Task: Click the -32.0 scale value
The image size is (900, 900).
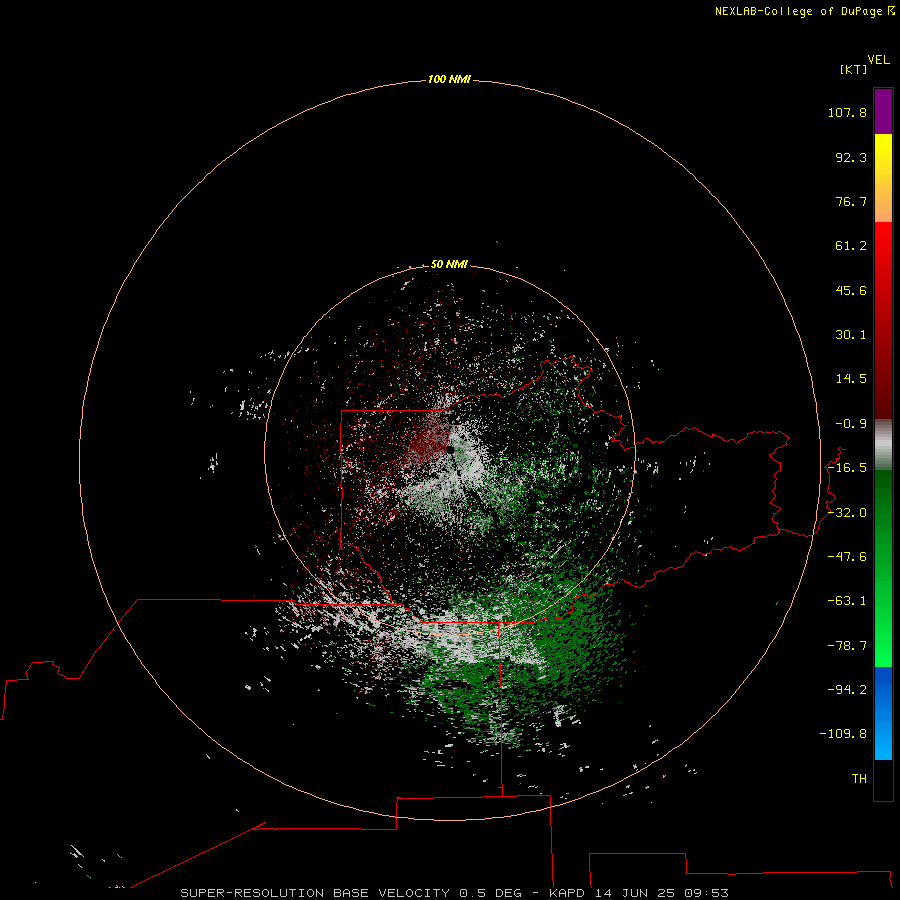Action: [847, 513]
